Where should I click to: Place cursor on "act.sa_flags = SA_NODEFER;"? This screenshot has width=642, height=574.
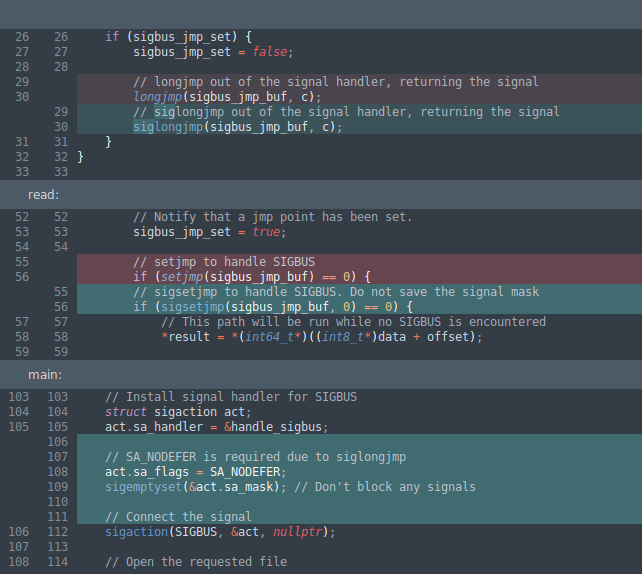[x=195, y=472]
